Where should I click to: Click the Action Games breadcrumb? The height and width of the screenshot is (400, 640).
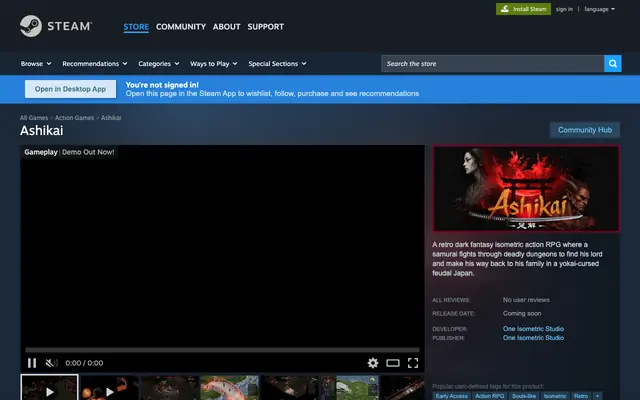coord(74,118)
